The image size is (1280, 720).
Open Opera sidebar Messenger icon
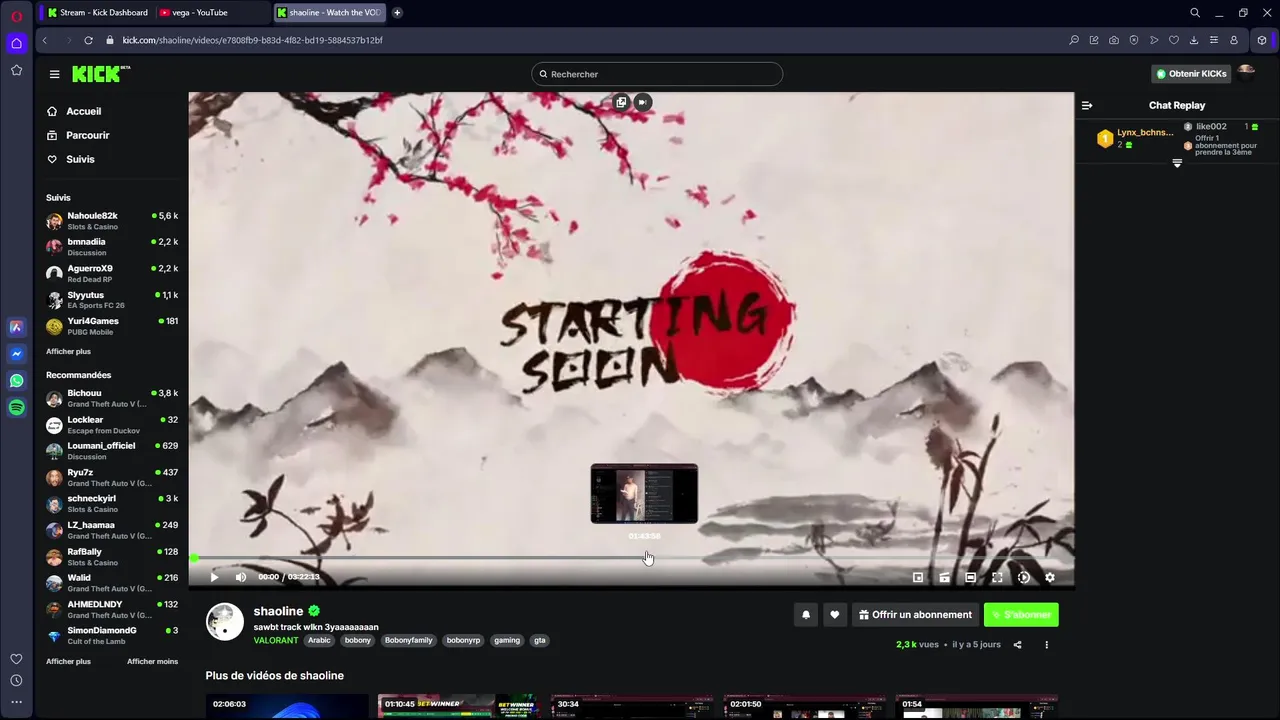tap(16, 354)
